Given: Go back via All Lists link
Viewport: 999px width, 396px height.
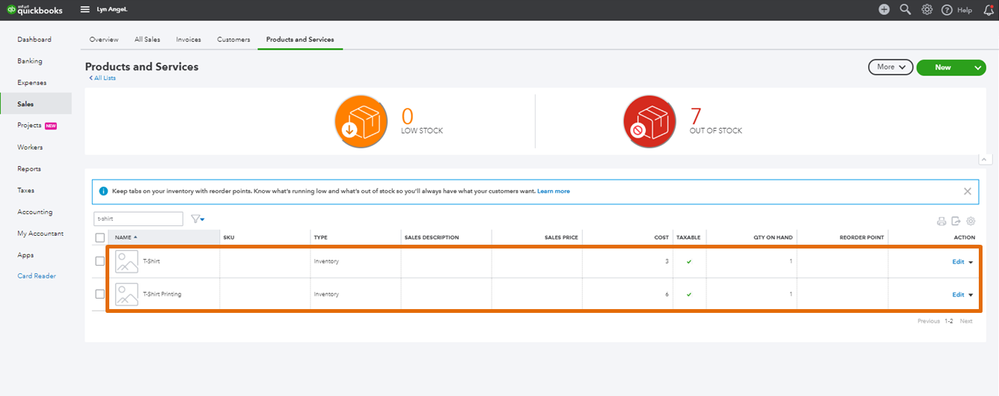Looking at the screenshot, I should pos(103,78).
